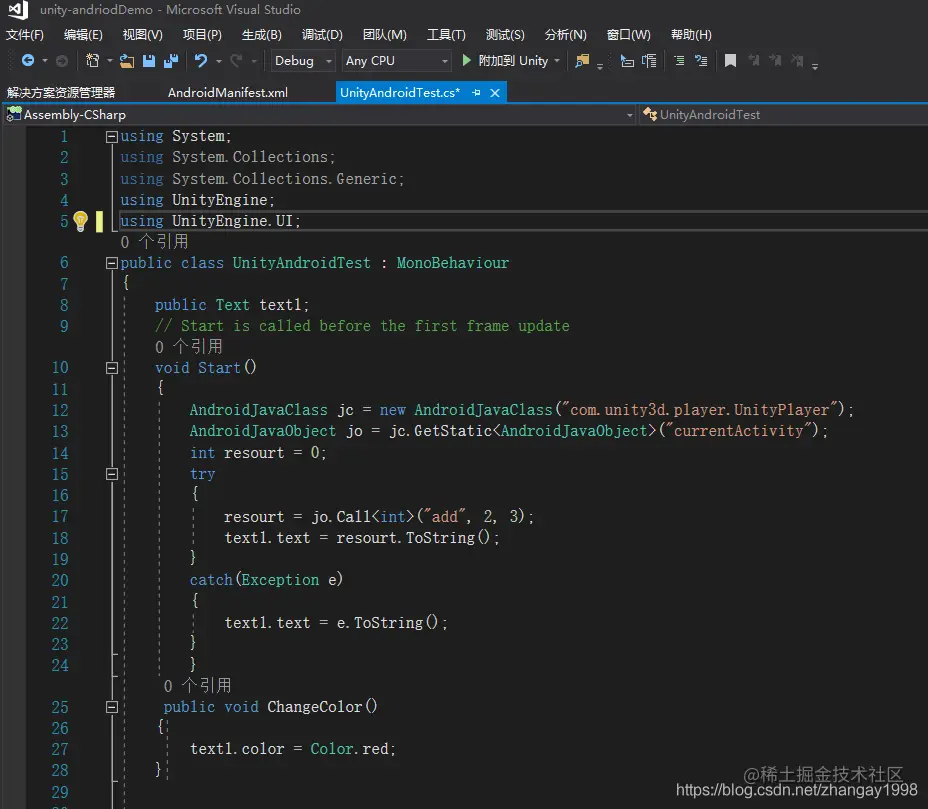Viewport: 928px width, 809px height.
Task: Collapse the try block on line 15
Action: [111, 474]
